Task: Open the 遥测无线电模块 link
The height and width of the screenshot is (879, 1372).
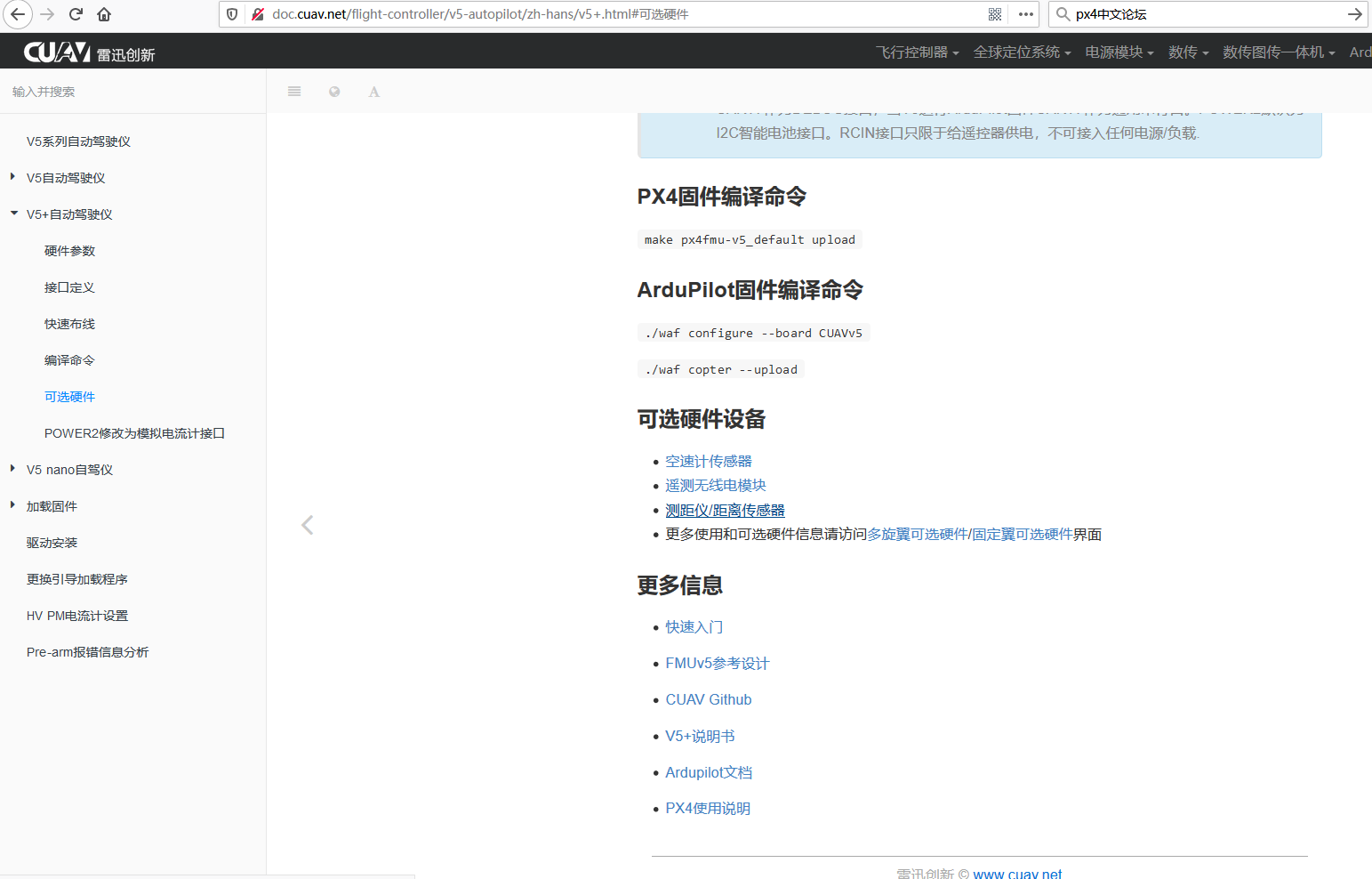Action: point(716,485)
